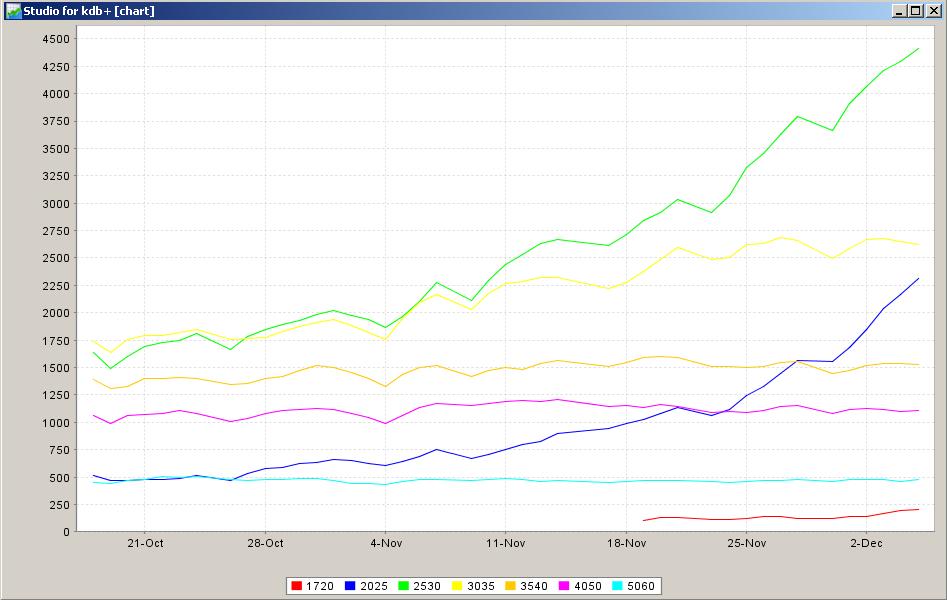The width and height of the screenshot is (947, 600).
Task: Click the 3000 value axis label
Action: (x=56, y=204)
